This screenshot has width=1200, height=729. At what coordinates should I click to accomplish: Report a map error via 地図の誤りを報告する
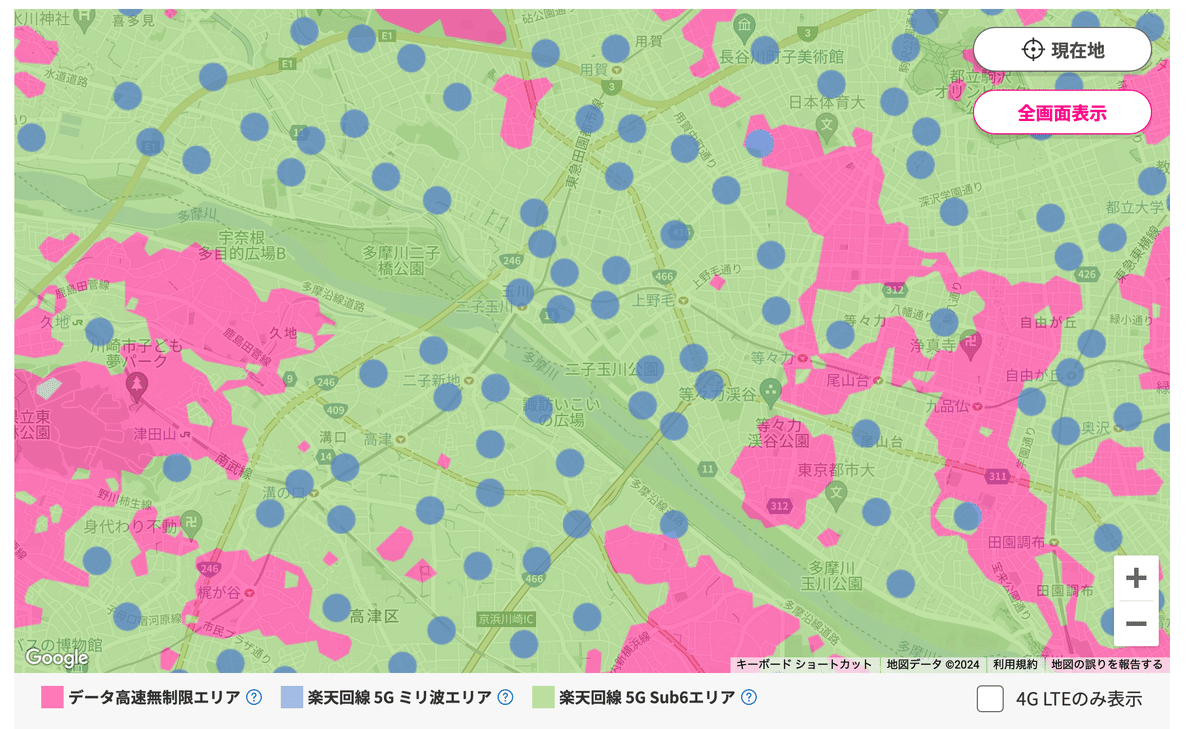tap(1105, 662)
